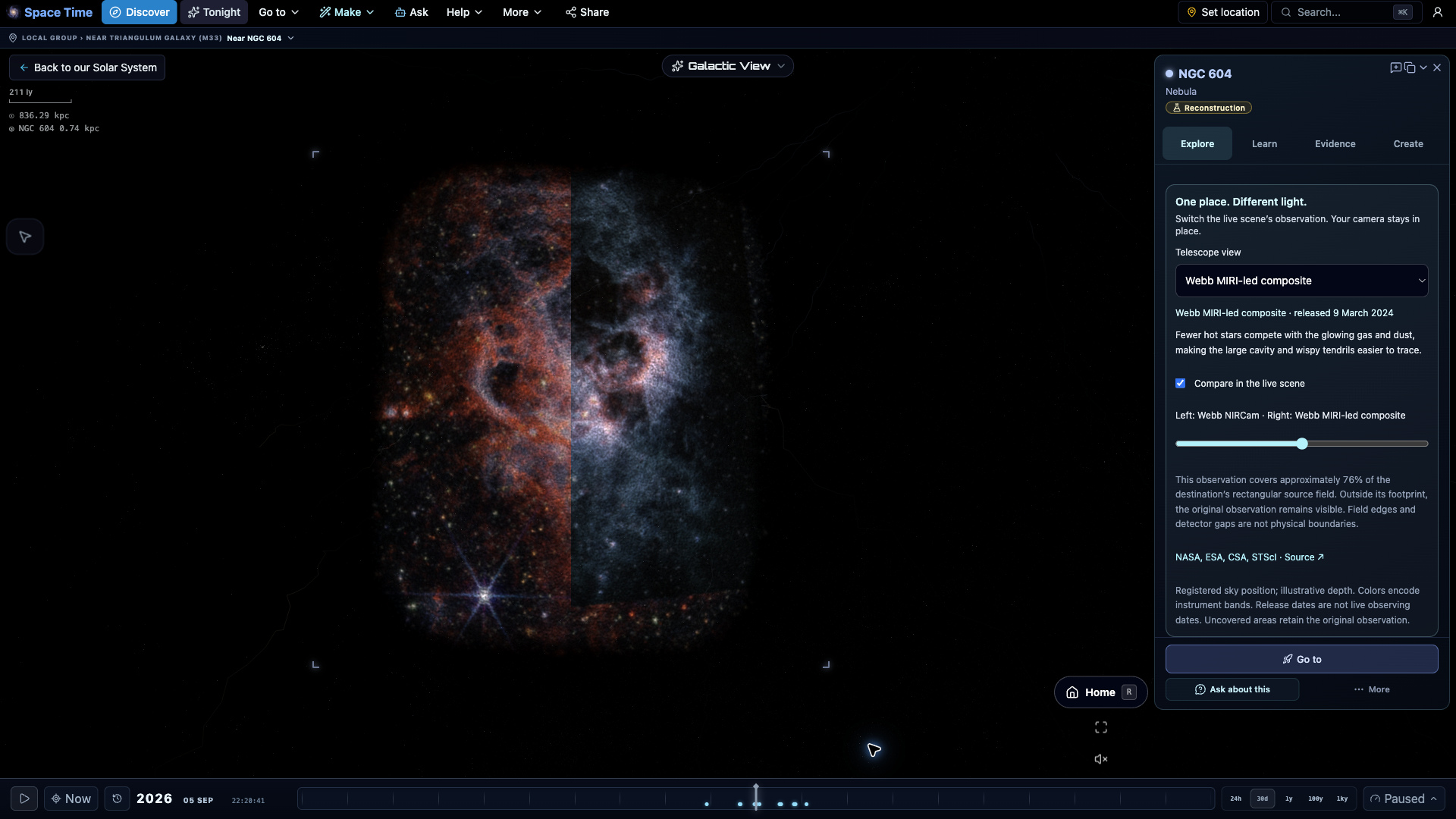This screenshot has width=1456, height=819.
Task: Select the 100y time scale
Action: (1316, 799)
